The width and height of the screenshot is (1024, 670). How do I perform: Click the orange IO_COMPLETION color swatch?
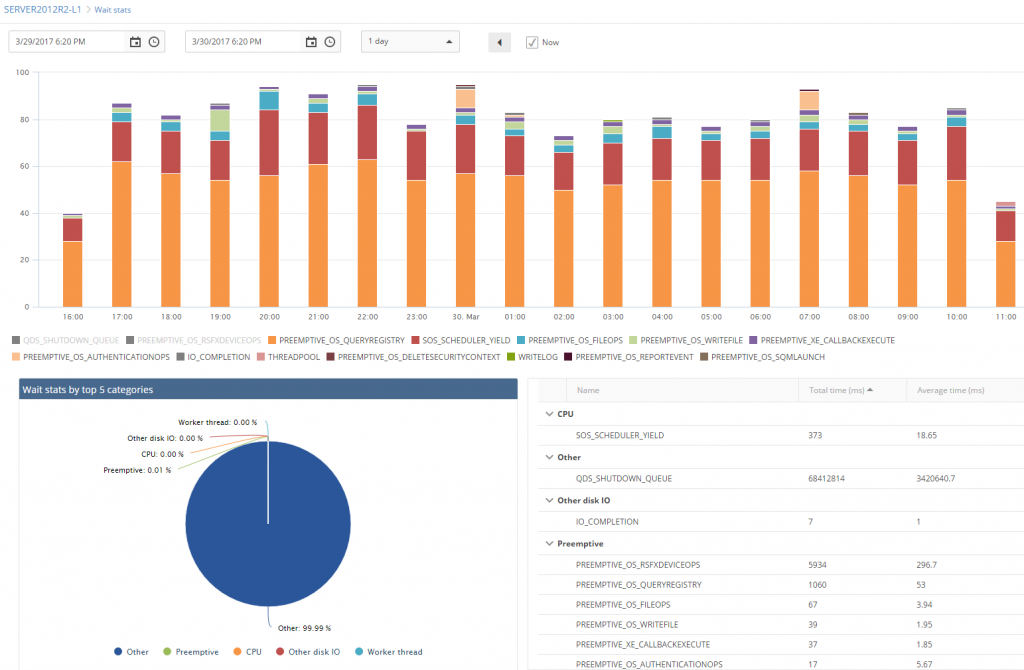tap(181, 356)
